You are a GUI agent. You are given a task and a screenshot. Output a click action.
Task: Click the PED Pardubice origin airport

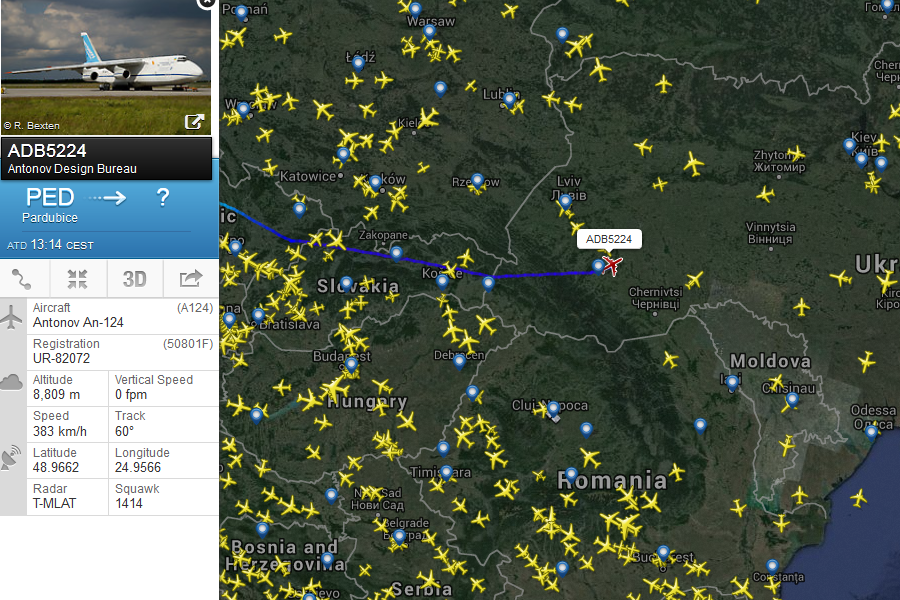tap(50, 205)
